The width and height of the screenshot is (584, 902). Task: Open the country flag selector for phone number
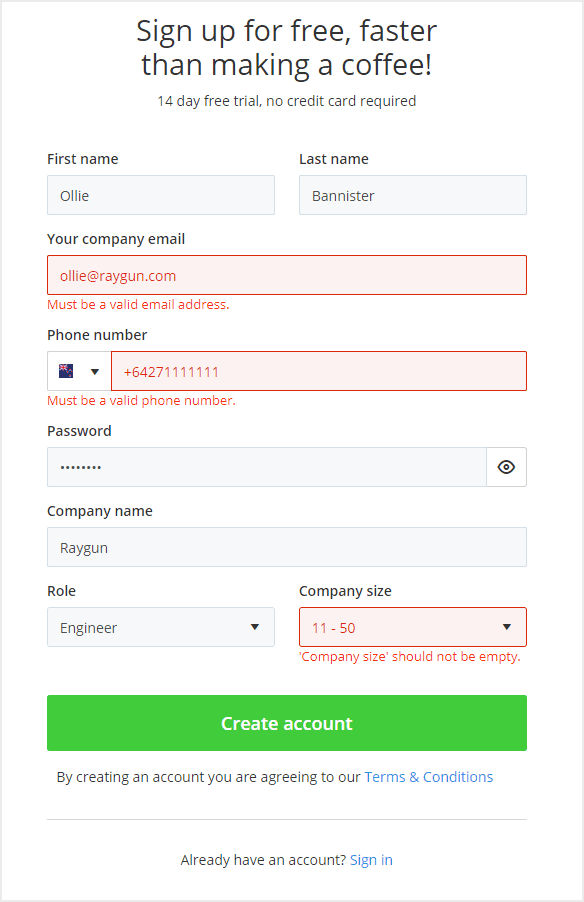(79, 371)
